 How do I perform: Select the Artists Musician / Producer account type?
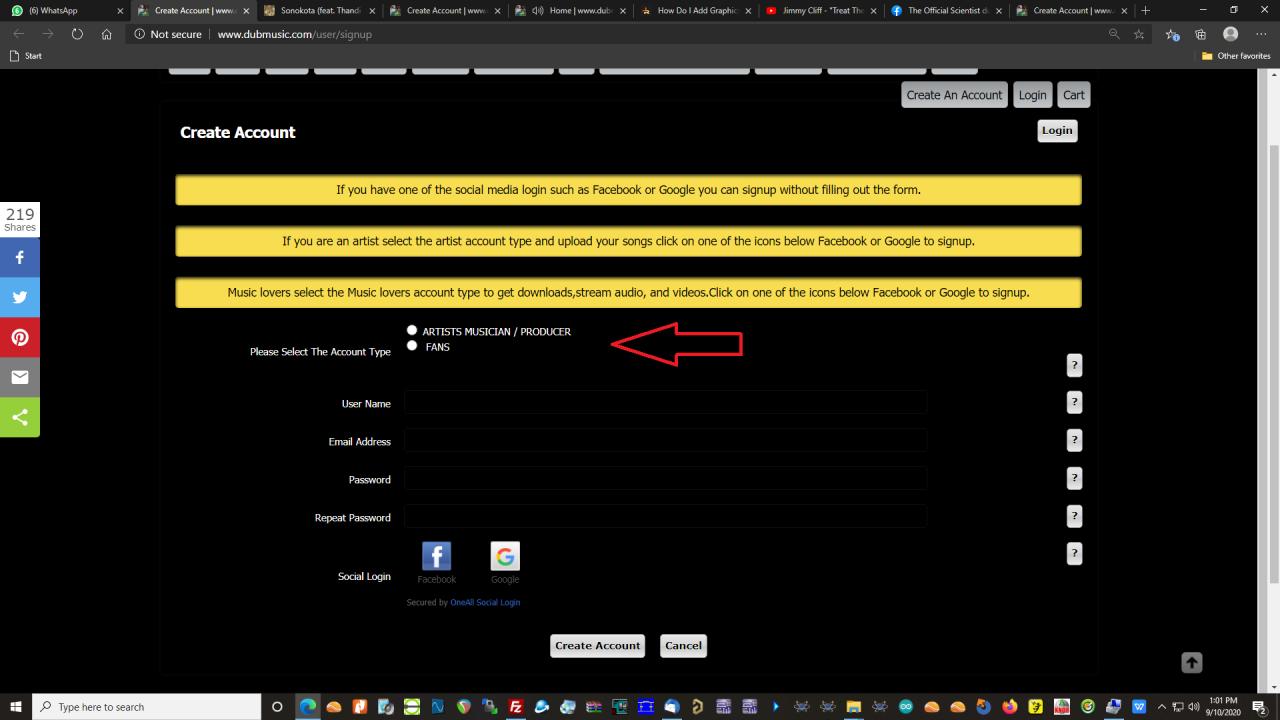click(x=412, y=330)
